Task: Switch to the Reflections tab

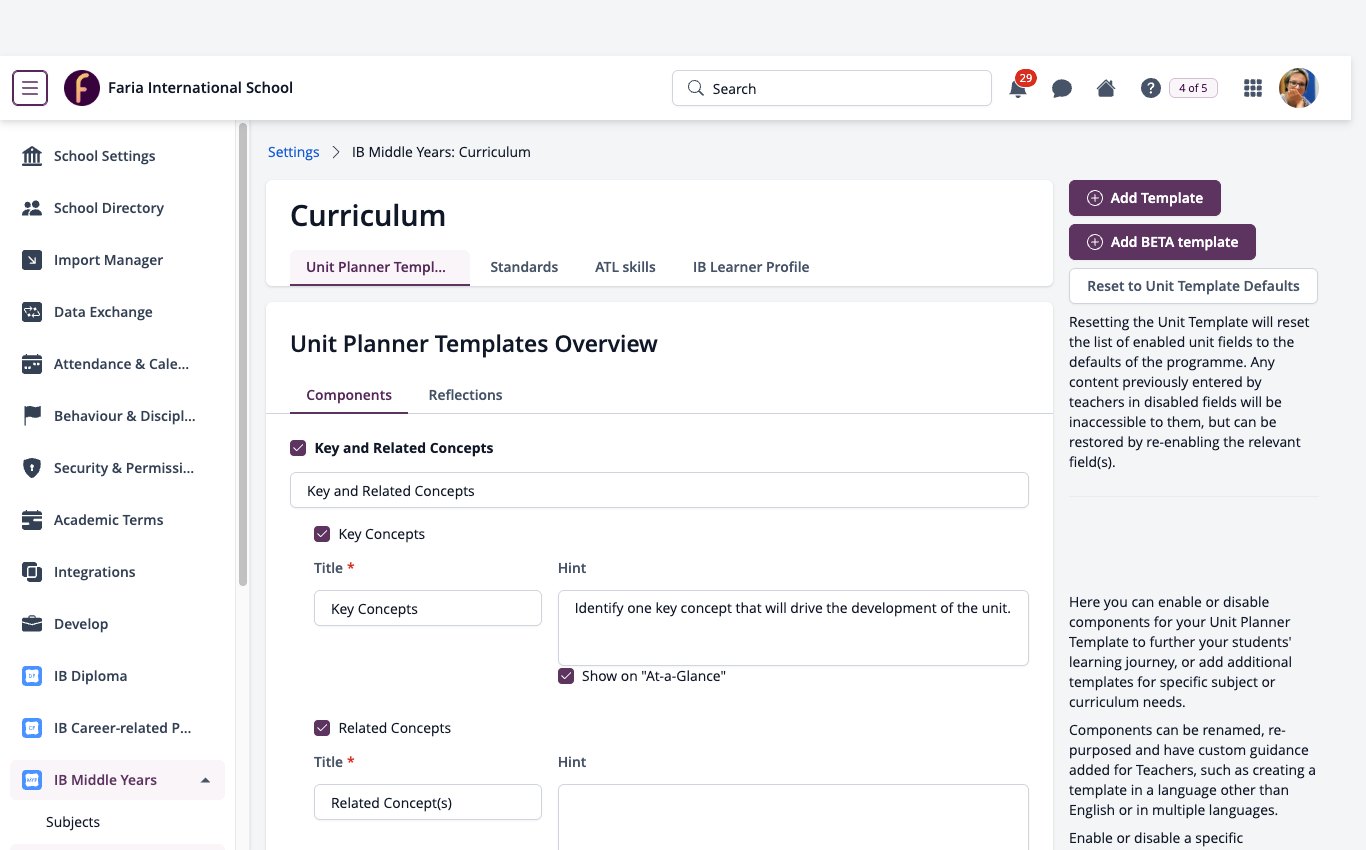Action: [465, 395]
